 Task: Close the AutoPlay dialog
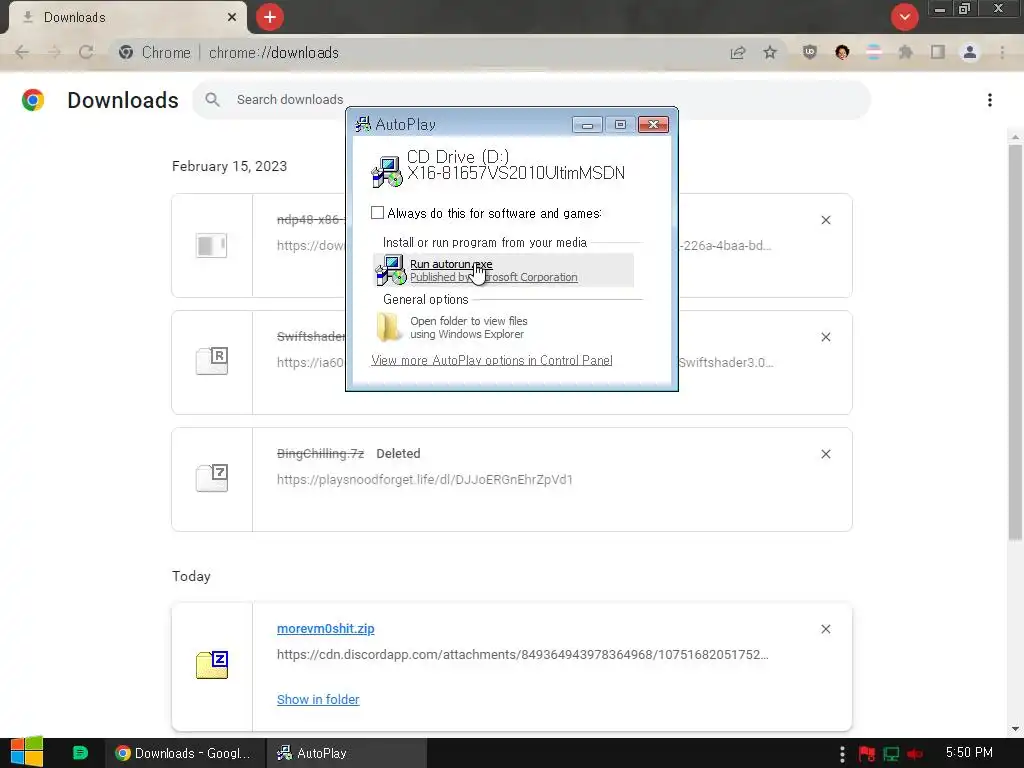click(653, 125)
